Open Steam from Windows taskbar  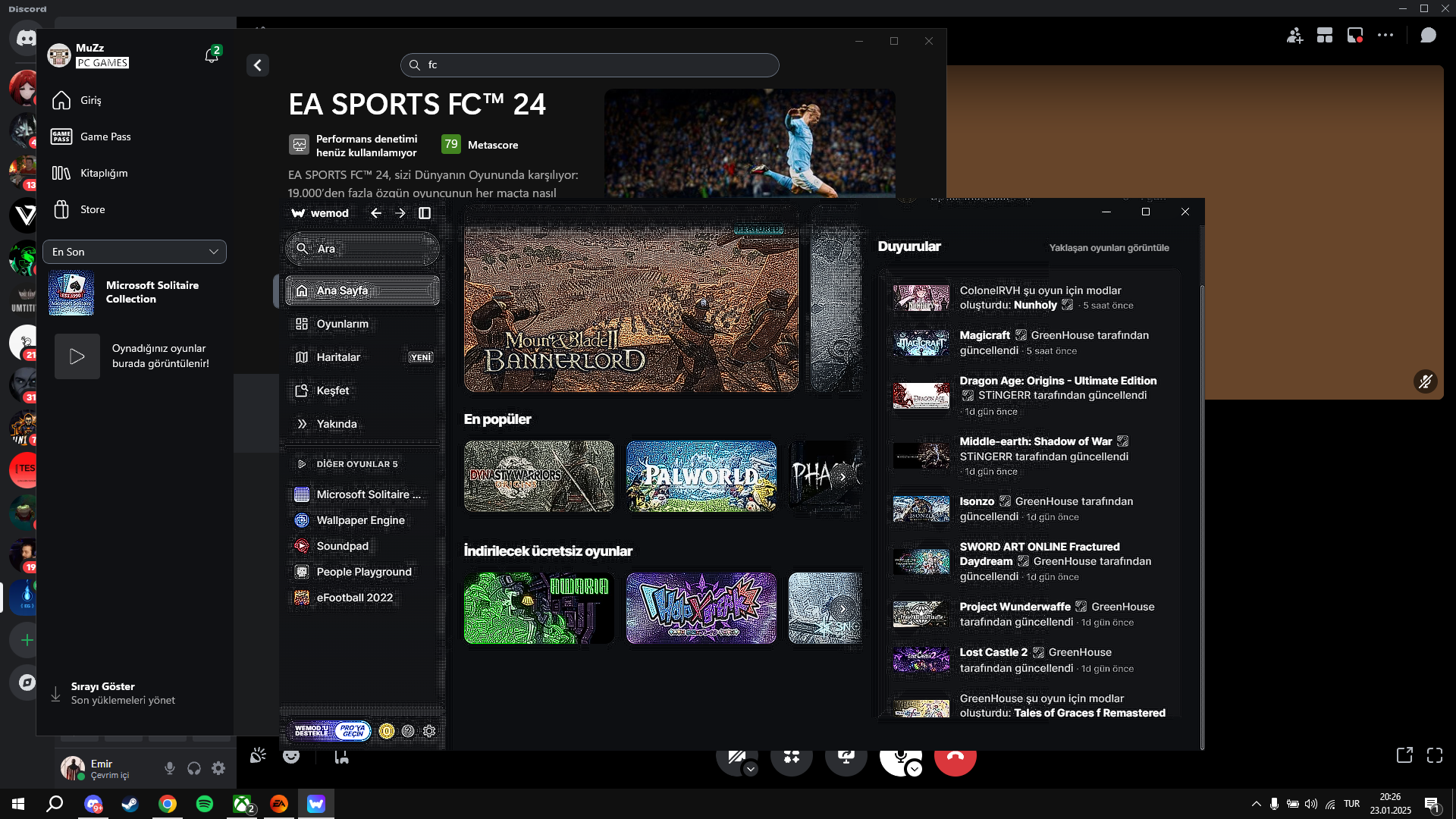tap(130, 804)
